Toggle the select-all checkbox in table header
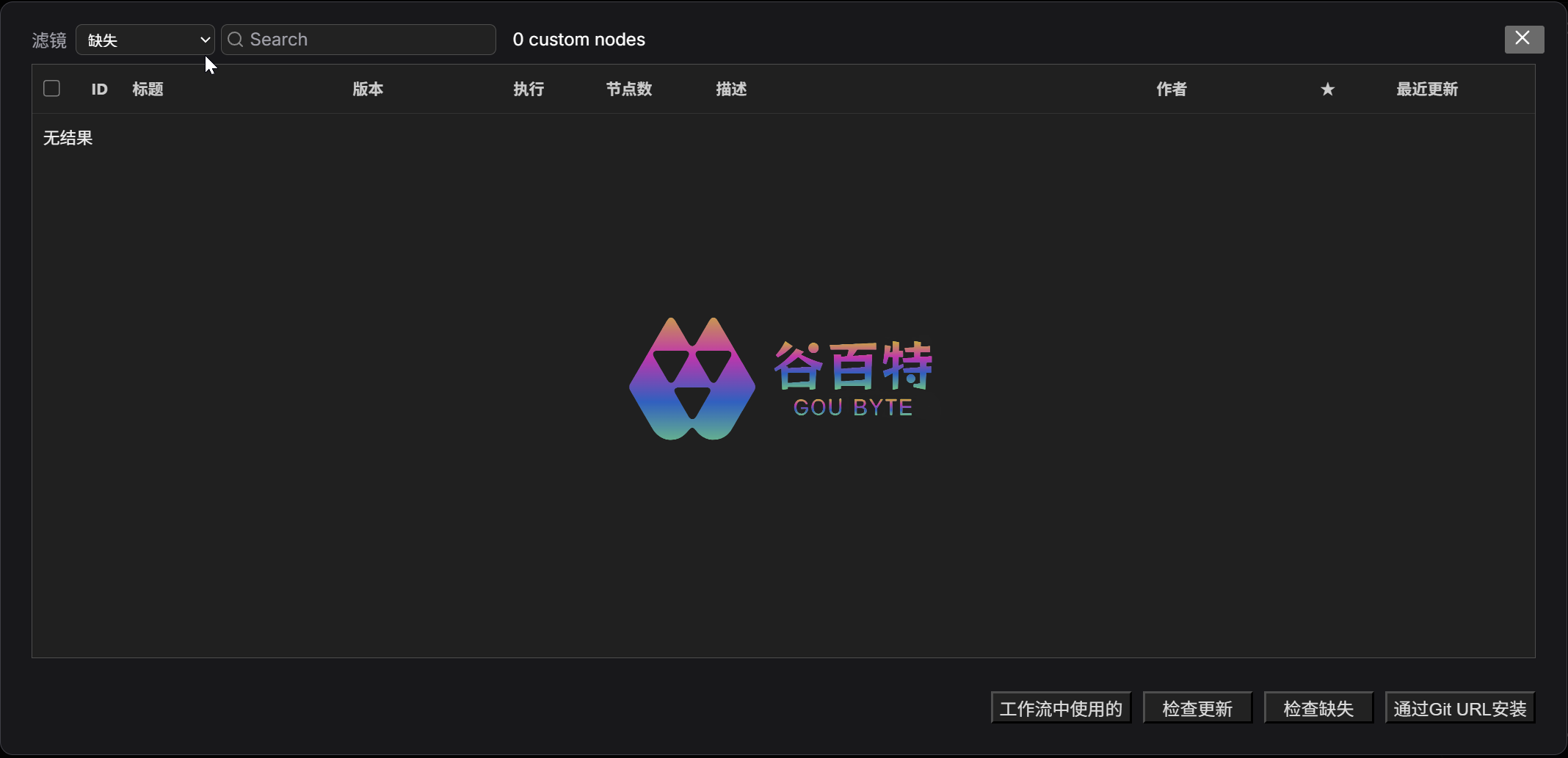The image size is (1568, 758). 51,89
